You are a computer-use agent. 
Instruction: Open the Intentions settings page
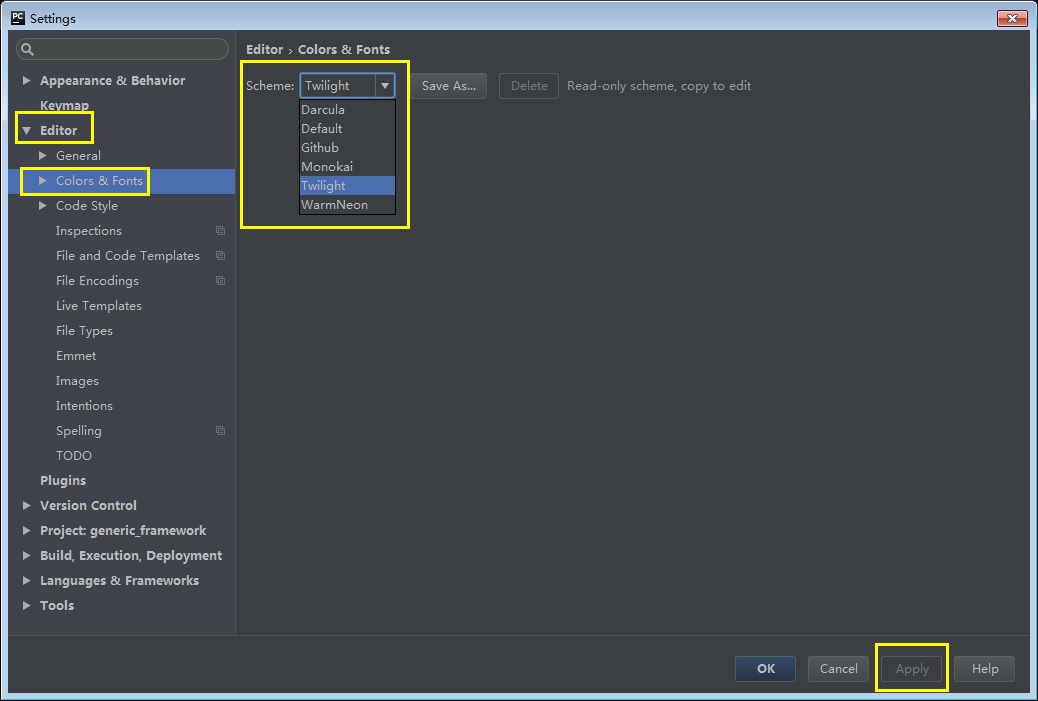84,406
